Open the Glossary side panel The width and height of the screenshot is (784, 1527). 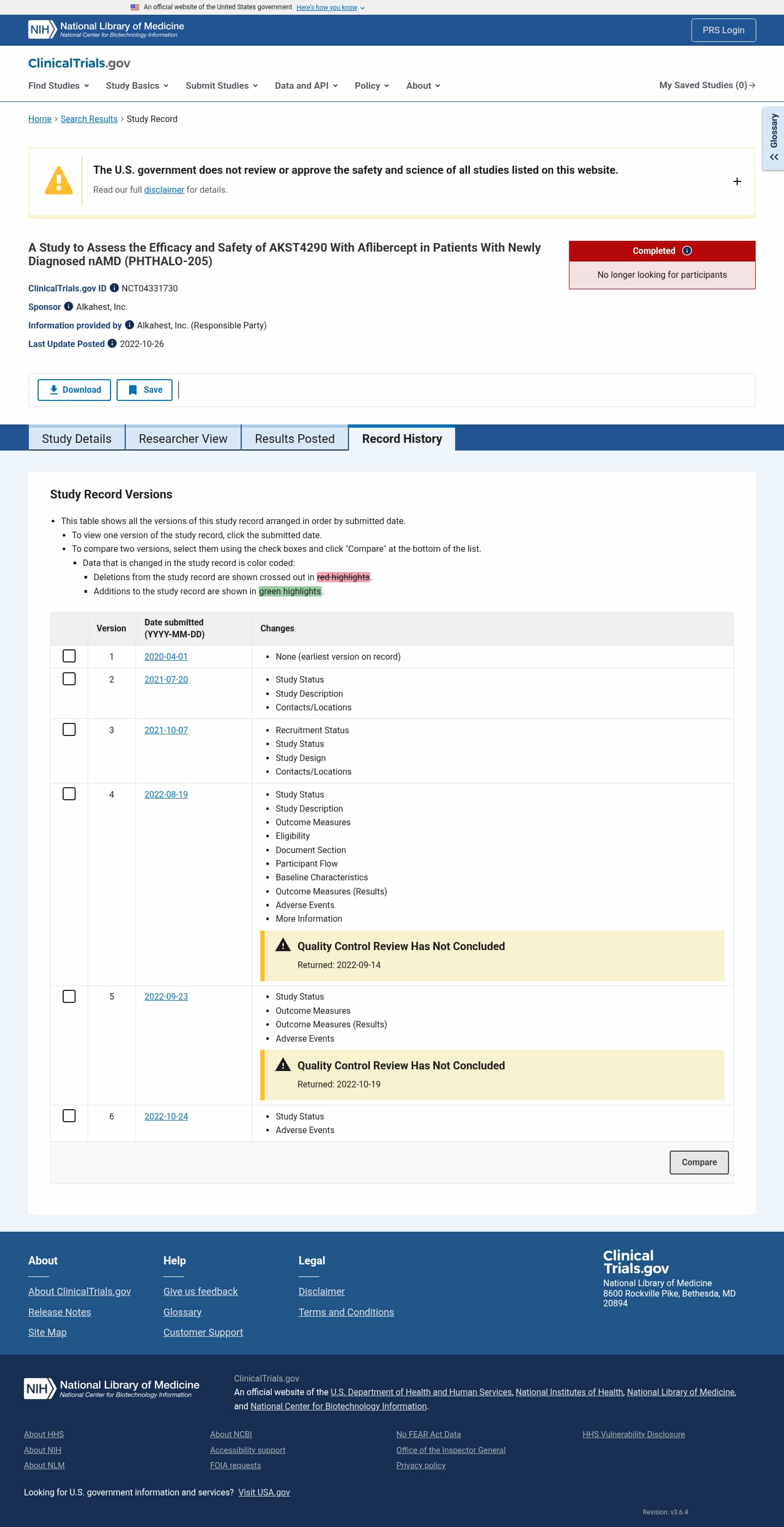tap(773, 138)
